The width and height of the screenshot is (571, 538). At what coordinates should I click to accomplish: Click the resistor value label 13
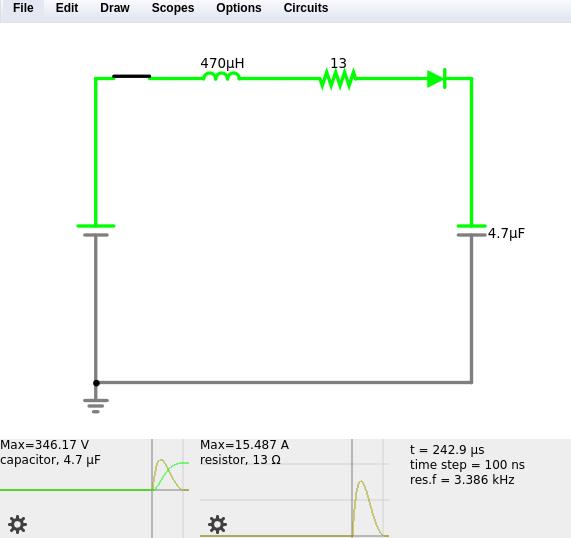pyautogui.click(x=338, y=63)
